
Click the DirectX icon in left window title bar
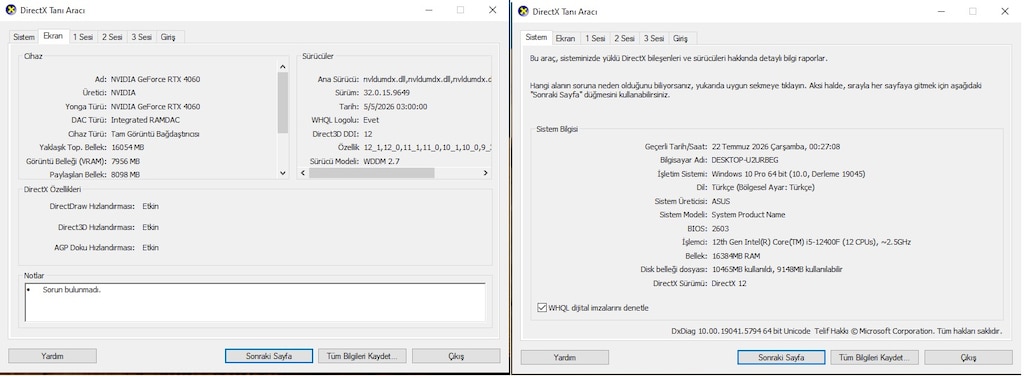coord(10,10)
